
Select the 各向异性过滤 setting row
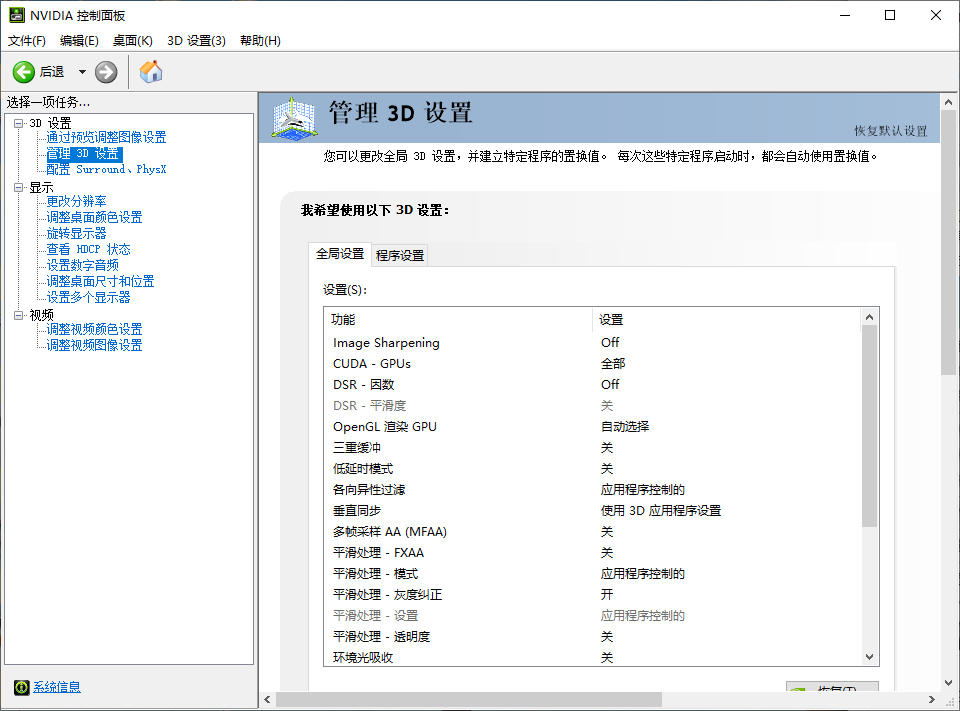click(592, 489)
